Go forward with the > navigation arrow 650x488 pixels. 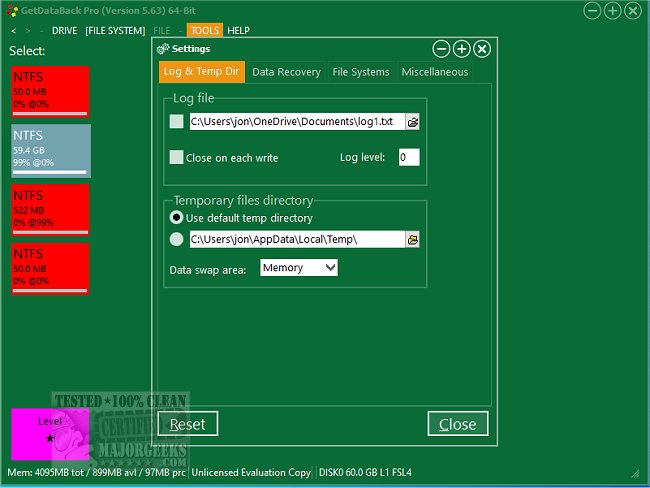(x=28, y=31)
